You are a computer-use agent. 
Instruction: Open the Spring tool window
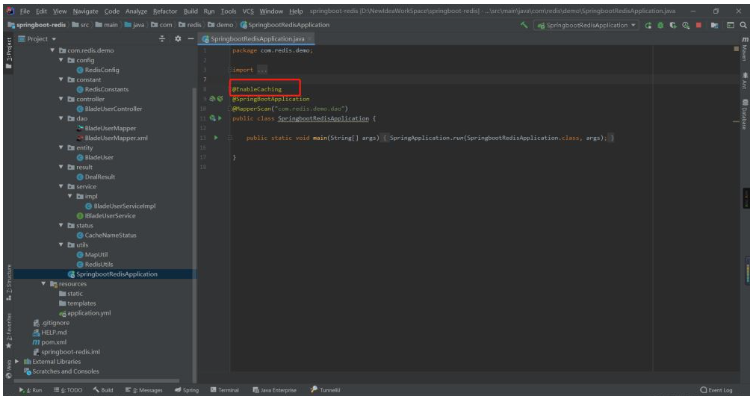point(187,390)
